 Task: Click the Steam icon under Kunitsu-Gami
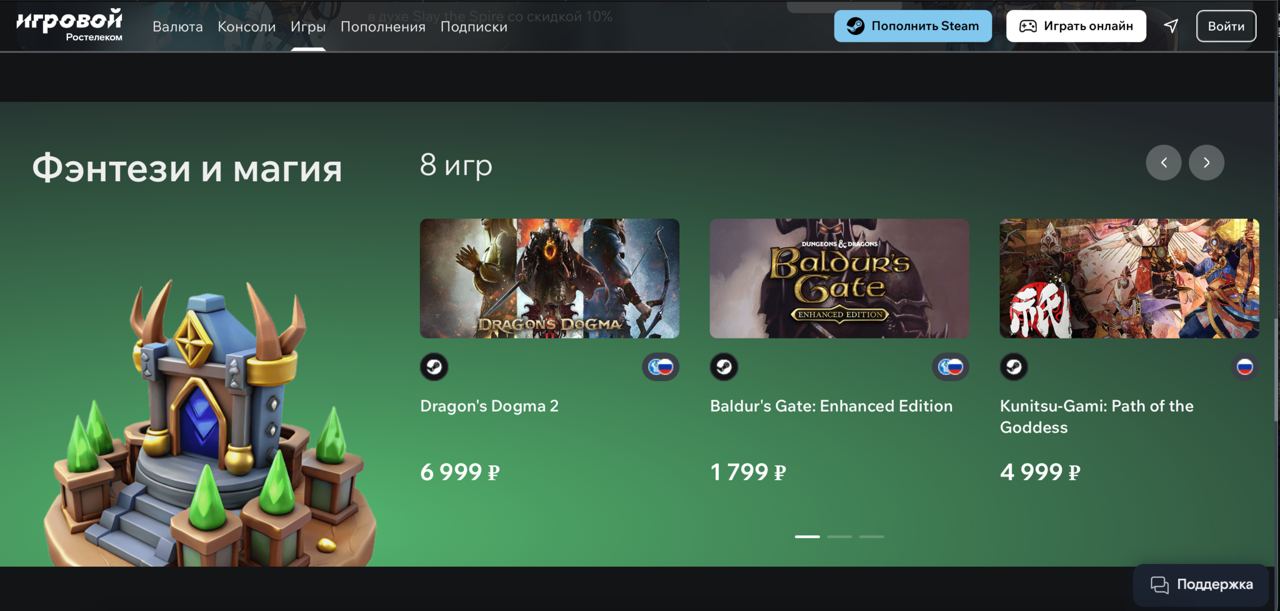click(1014, 367)
